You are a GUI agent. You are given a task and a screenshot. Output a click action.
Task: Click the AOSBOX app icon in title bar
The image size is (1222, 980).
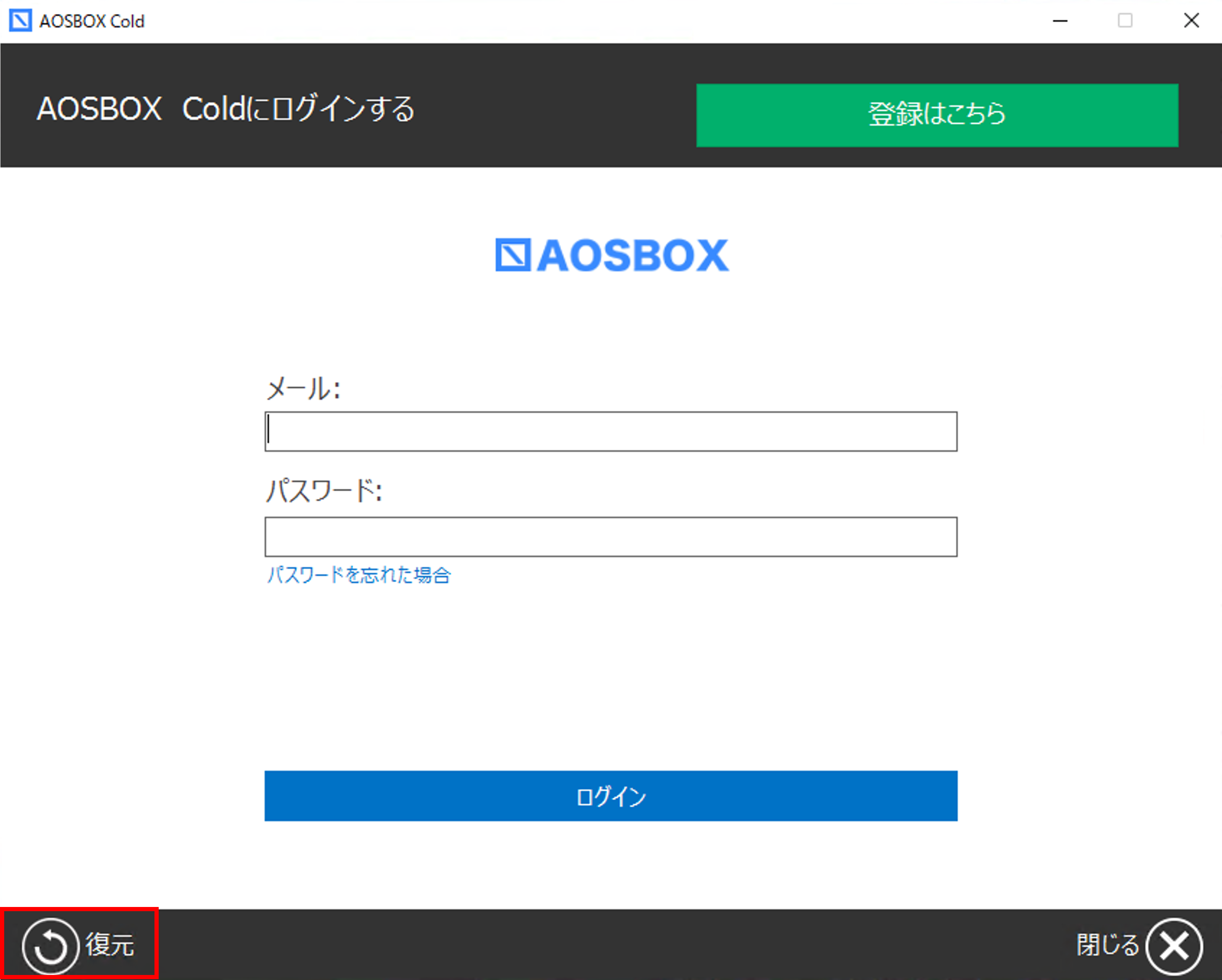pyautogui.click(x=21, y=21)
